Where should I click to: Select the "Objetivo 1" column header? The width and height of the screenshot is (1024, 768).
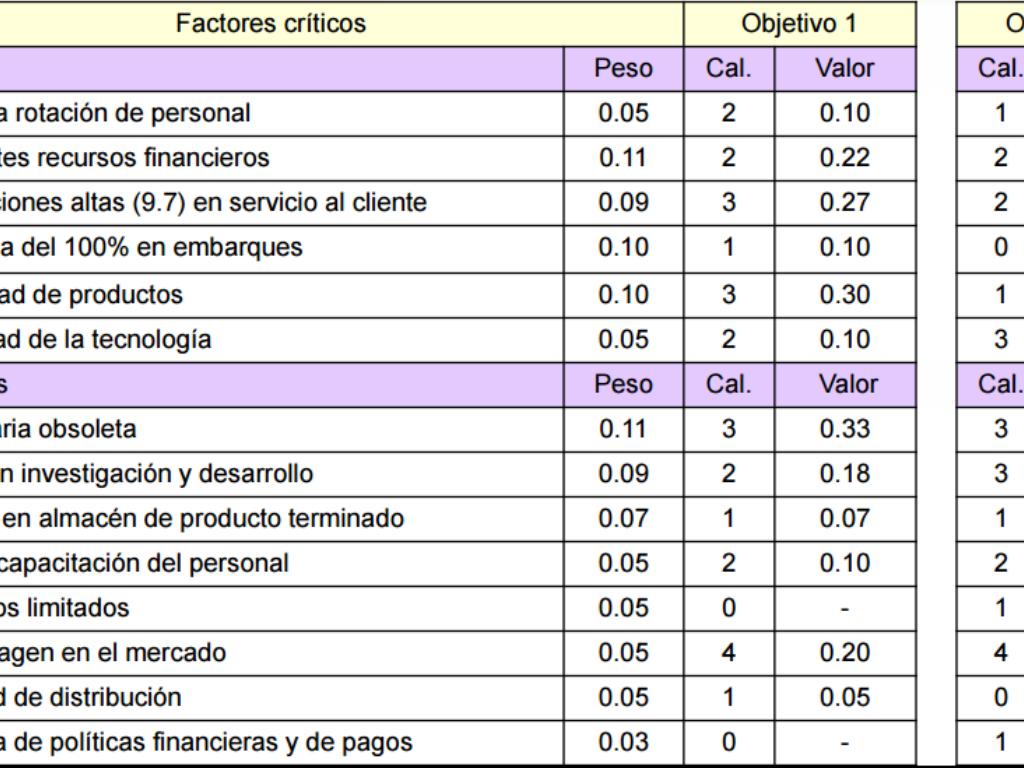pos(799,23)
